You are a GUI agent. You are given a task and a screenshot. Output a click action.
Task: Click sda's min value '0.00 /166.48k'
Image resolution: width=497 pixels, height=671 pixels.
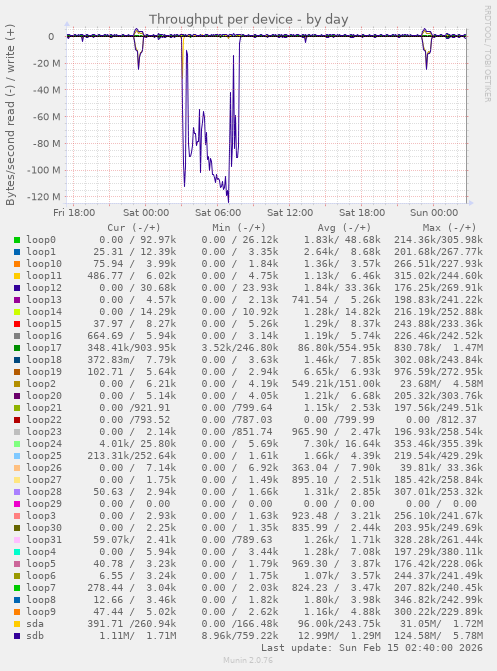240,623
